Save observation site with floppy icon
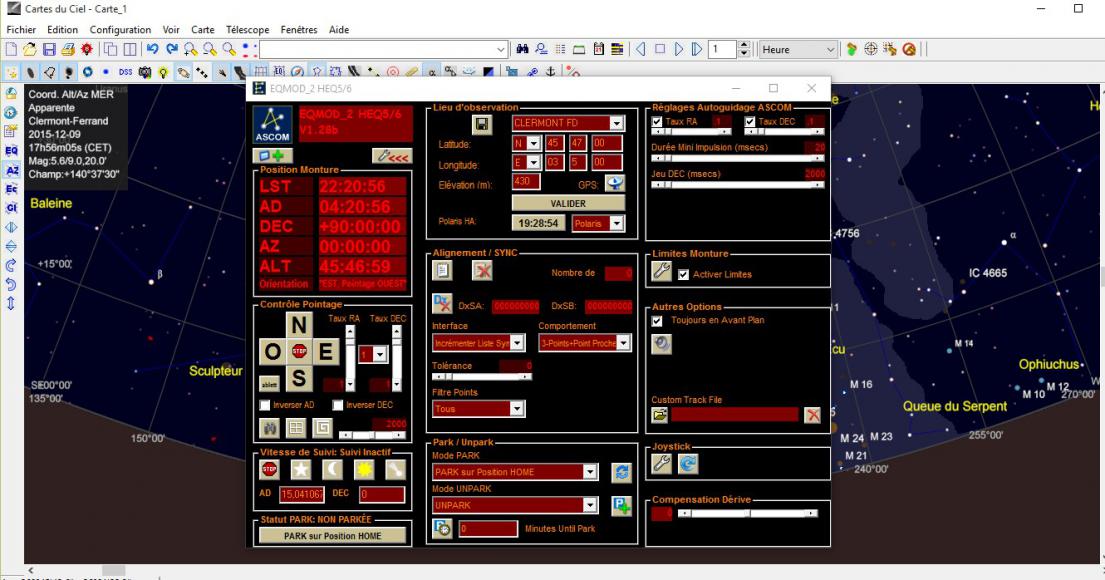Image resolution: width=1105 pixels, height=580 pixels. pyautogui.click(x=481, y=125)
